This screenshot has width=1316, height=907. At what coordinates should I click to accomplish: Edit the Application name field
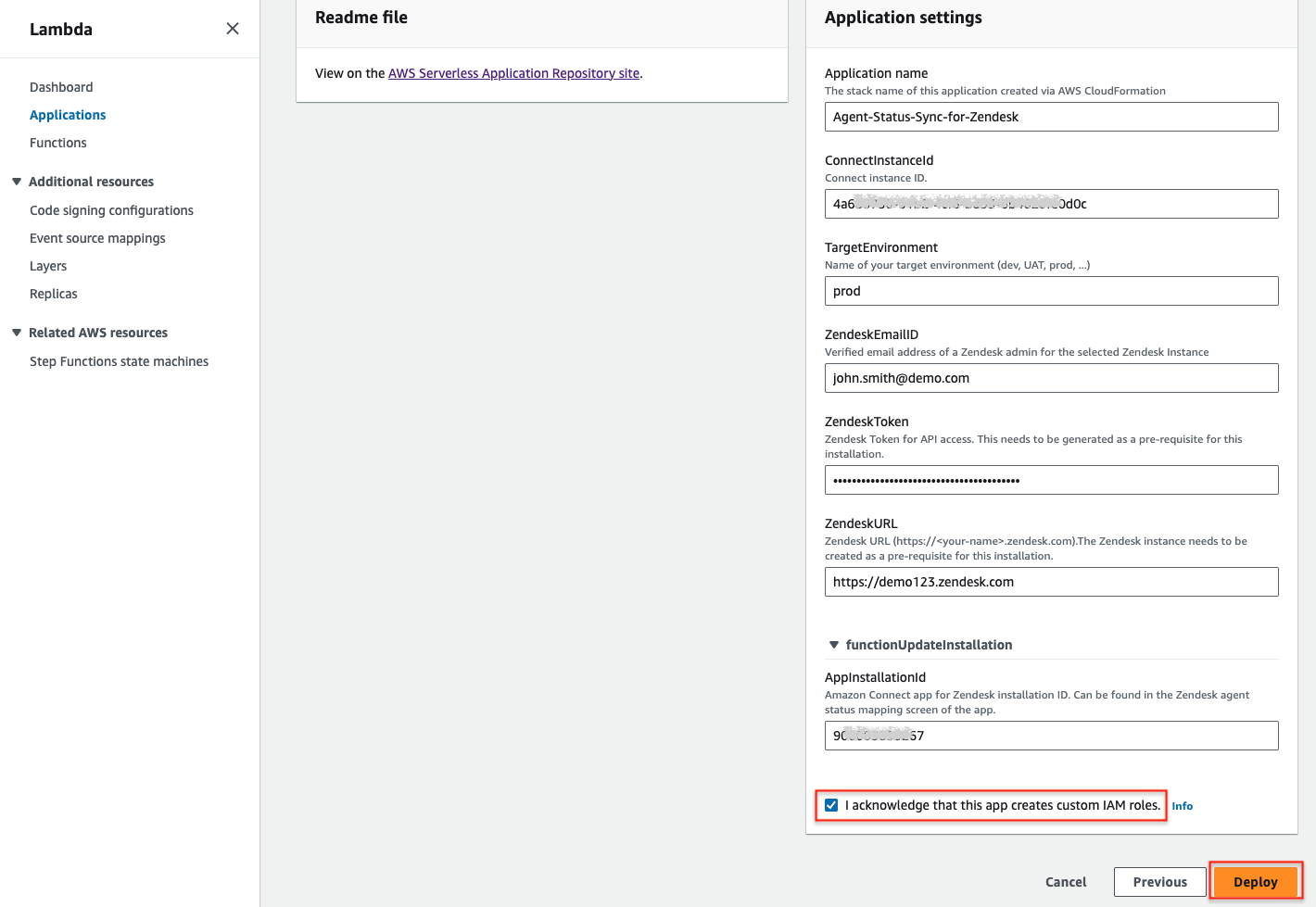coord(1051,117)
